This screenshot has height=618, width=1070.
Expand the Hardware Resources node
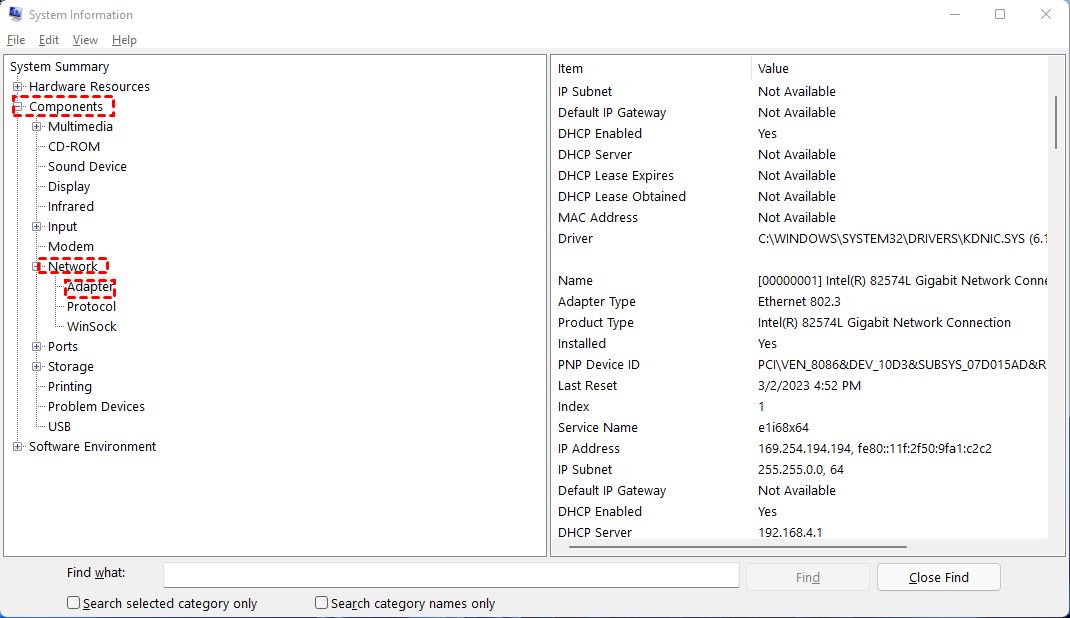(18, 87)
